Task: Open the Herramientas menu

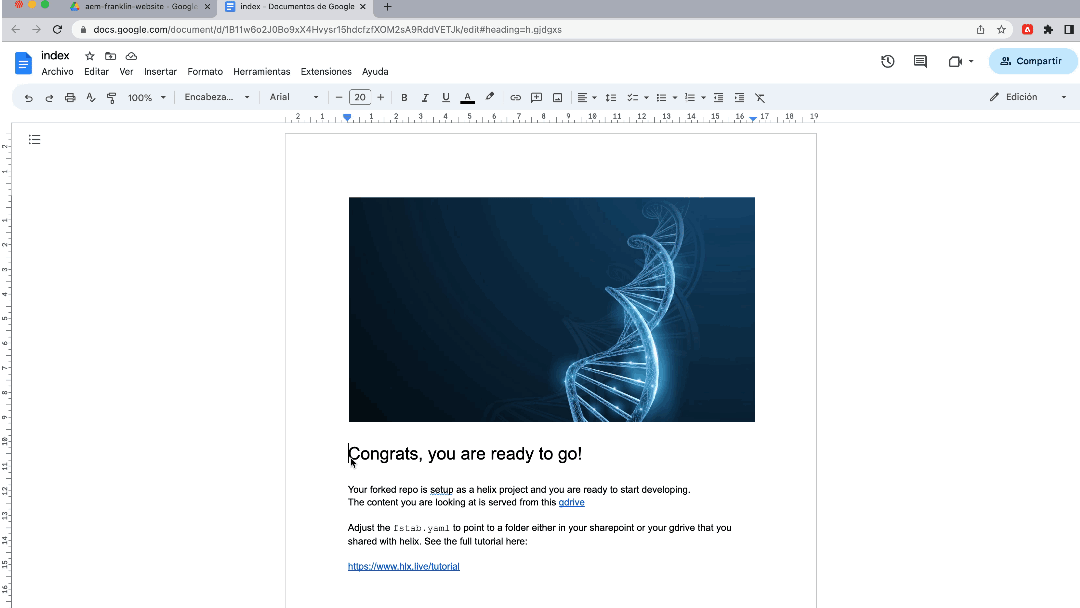Action: 261,72
